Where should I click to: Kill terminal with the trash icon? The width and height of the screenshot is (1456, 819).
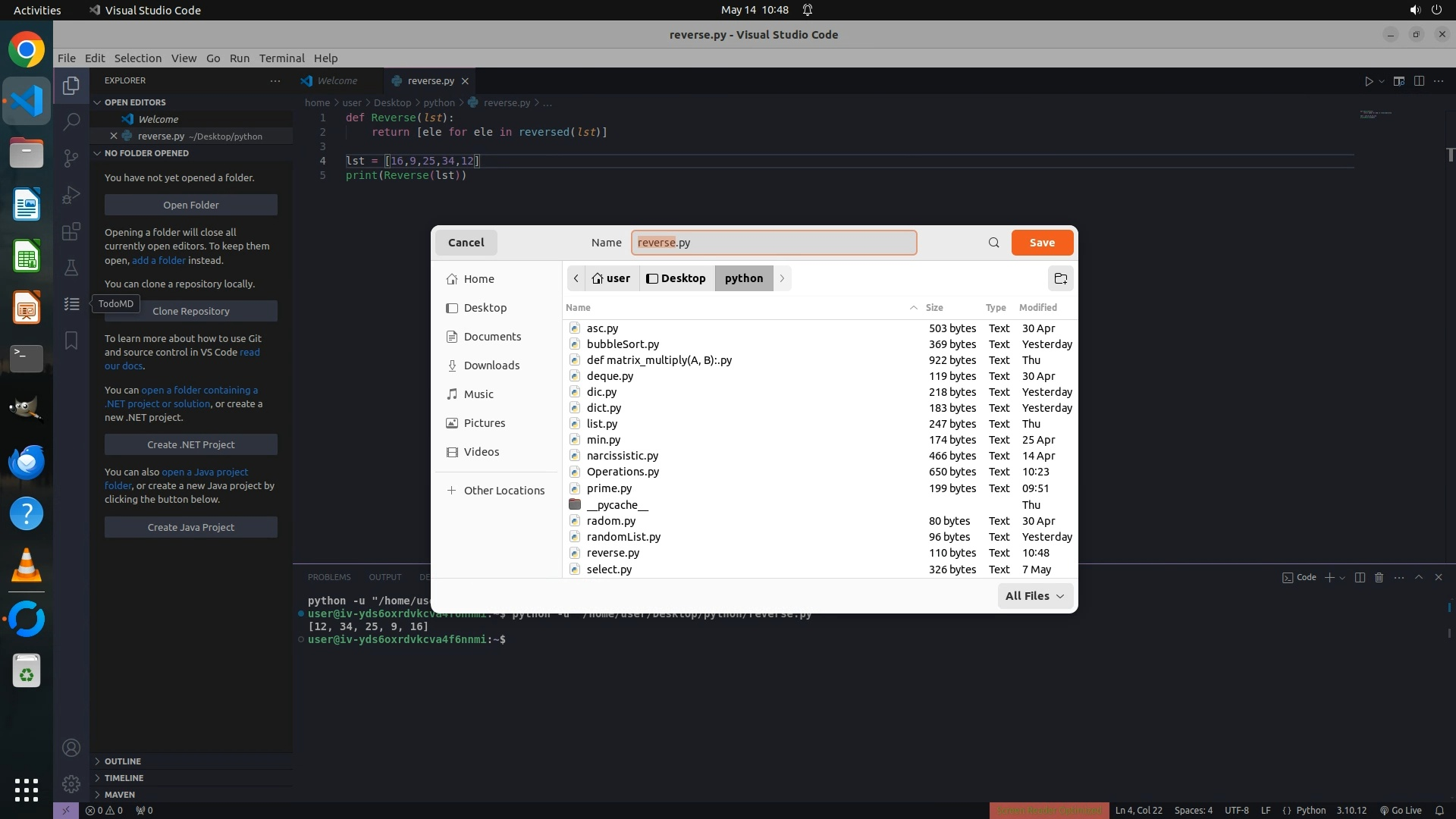(x=1379, y=577)
